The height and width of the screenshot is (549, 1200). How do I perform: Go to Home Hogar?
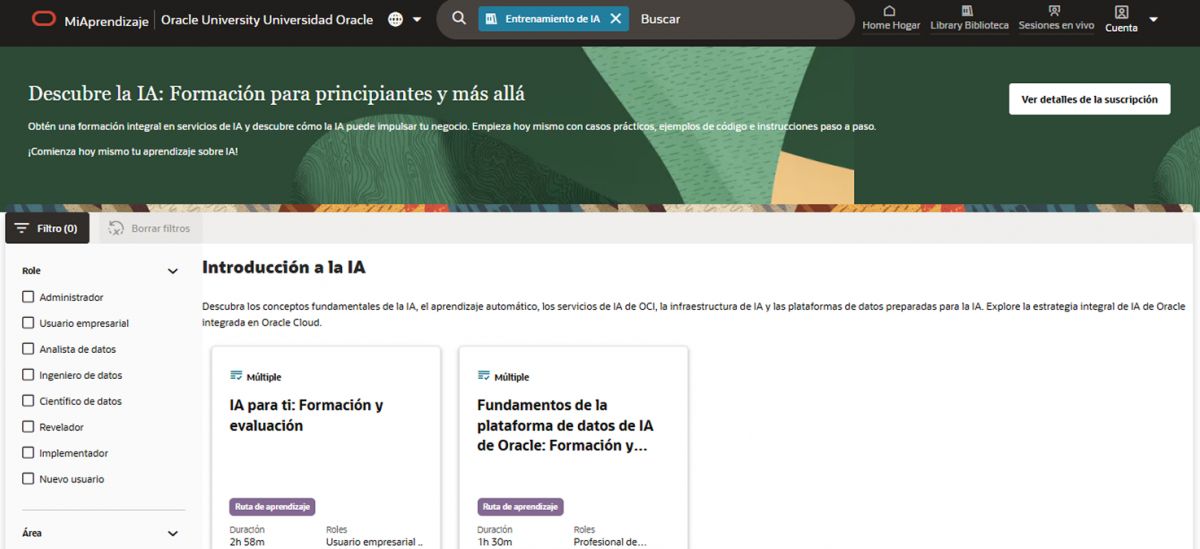click(x=891, y=18)
